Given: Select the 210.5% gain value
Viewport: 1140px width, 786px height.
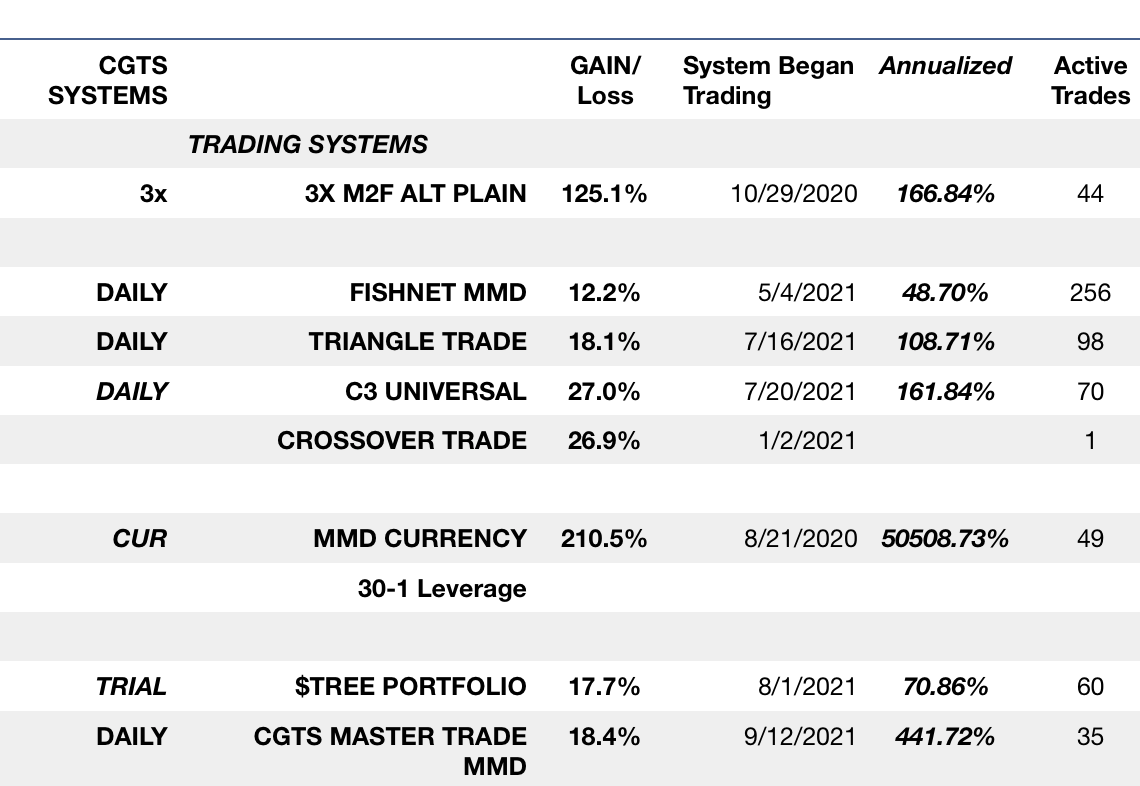Looking at the screenshot, I should (603, 538).
